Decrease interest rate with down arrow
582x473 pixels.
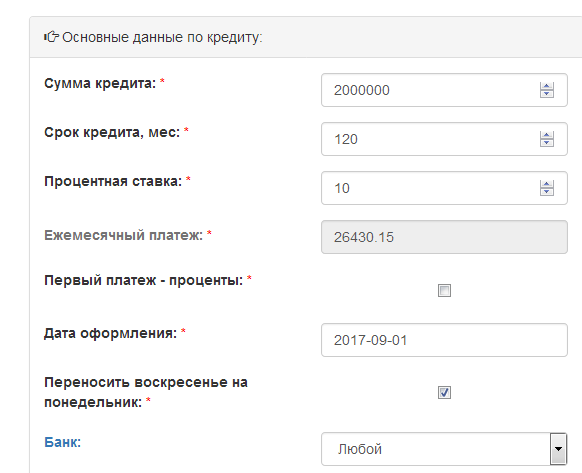point(547,192)
